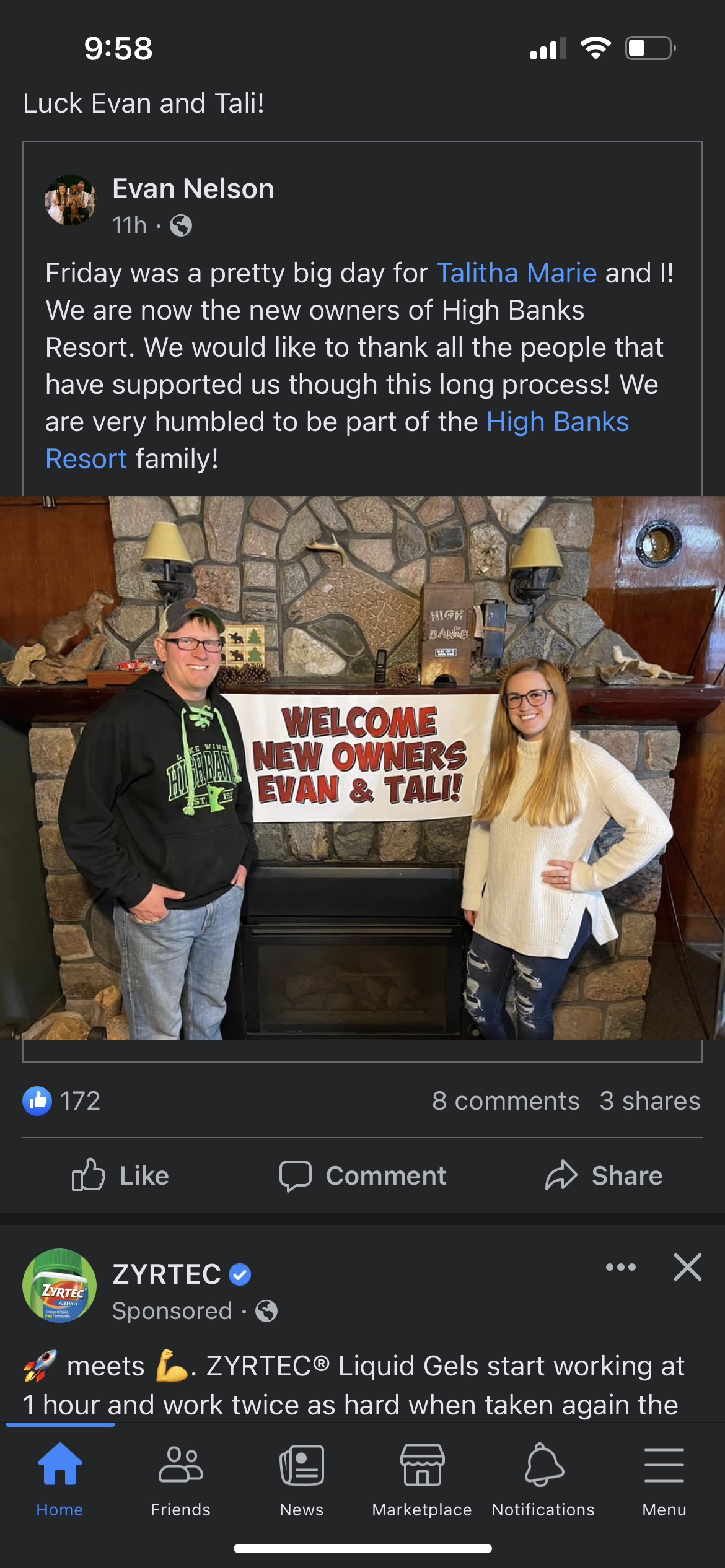View the 172 like reactions
Screen dimensions: 725x1568
pos(61,1101)
